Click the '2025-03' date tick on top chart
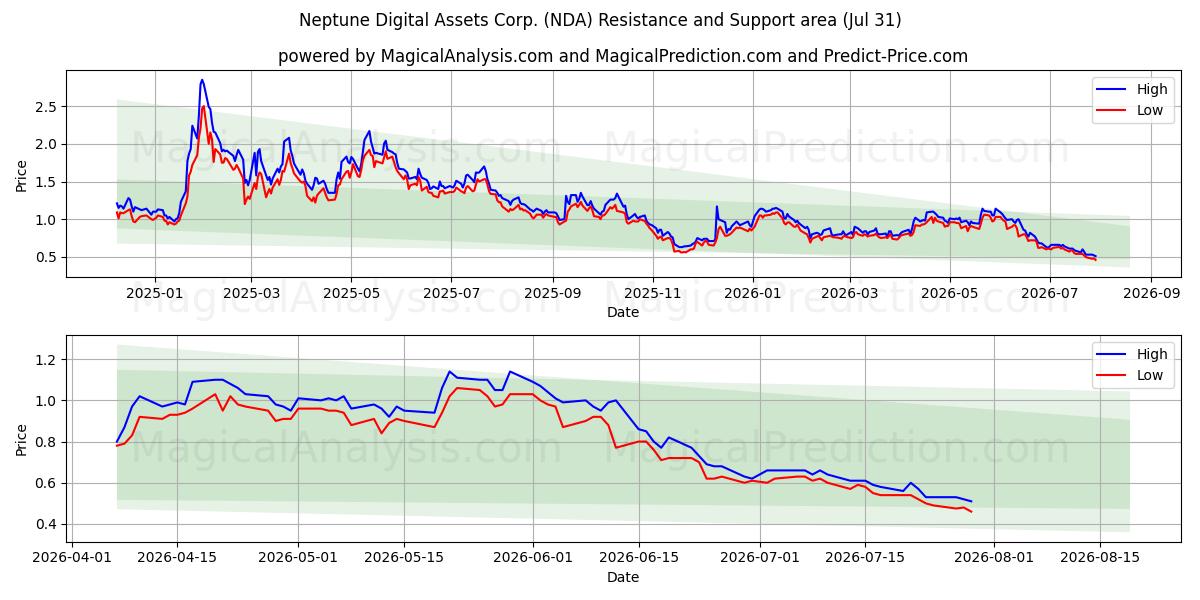This screenshot has height=600, width=1200. (x=250, y=293)
